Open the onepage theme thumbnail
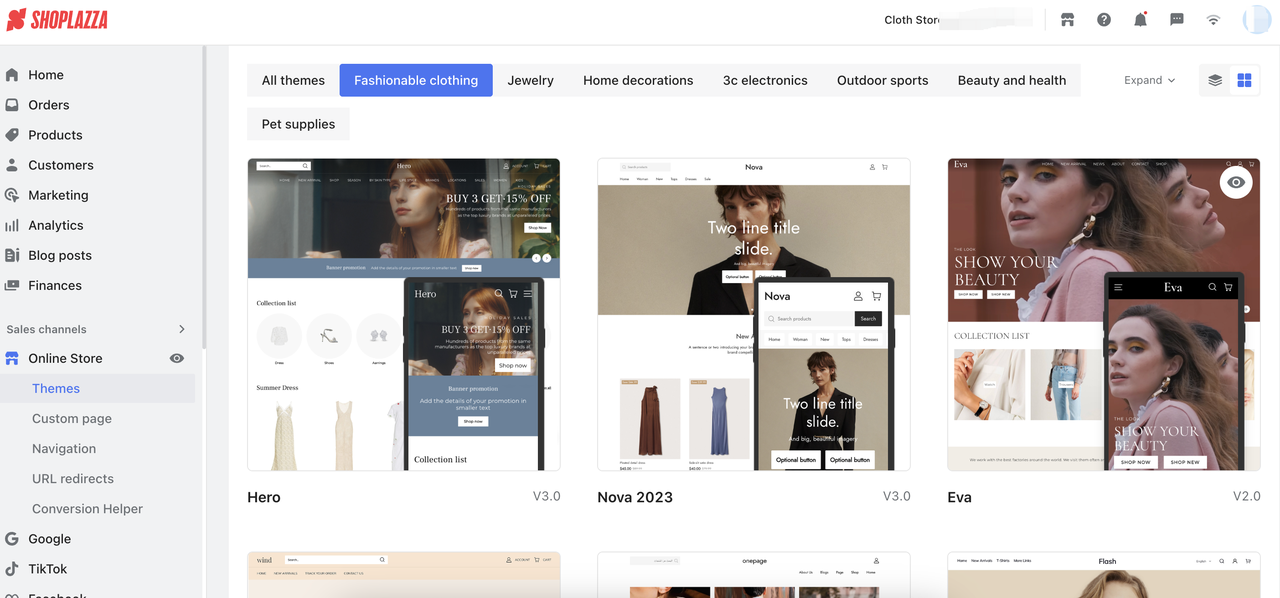 point(754,575)
